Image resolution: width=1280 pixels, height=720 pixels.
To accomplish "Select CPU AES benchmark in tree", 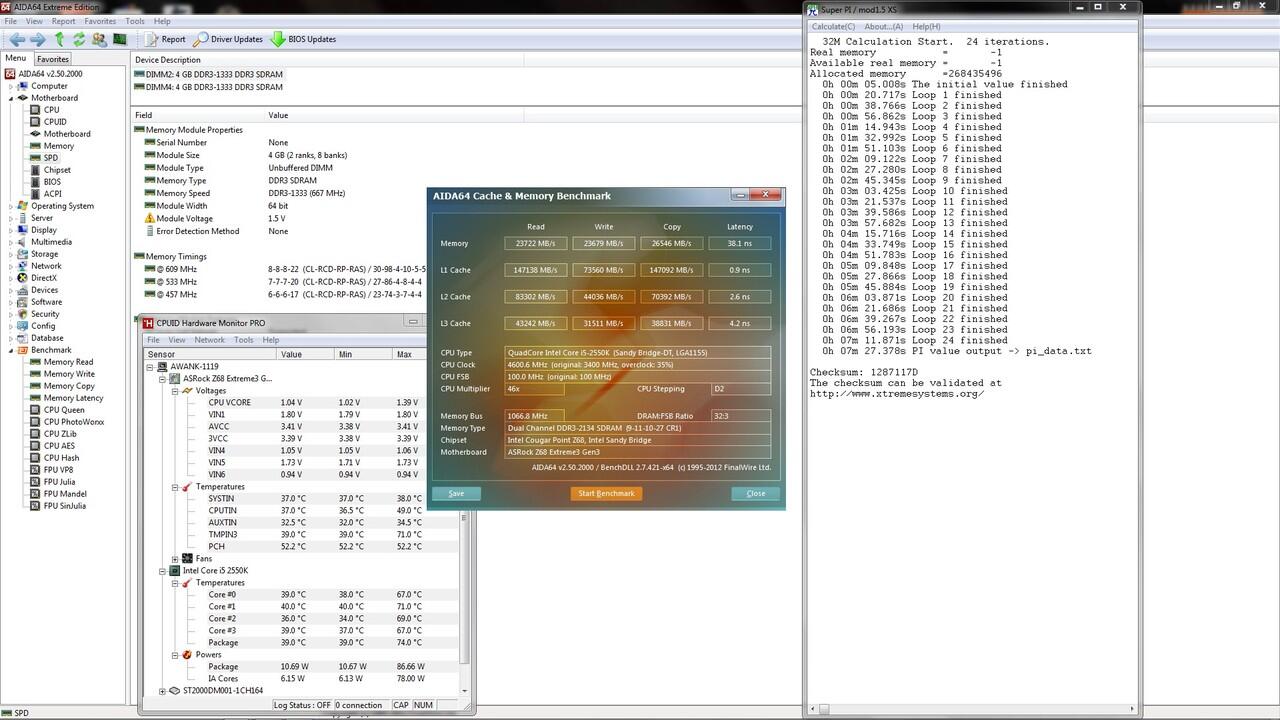I will click(52, 446).
